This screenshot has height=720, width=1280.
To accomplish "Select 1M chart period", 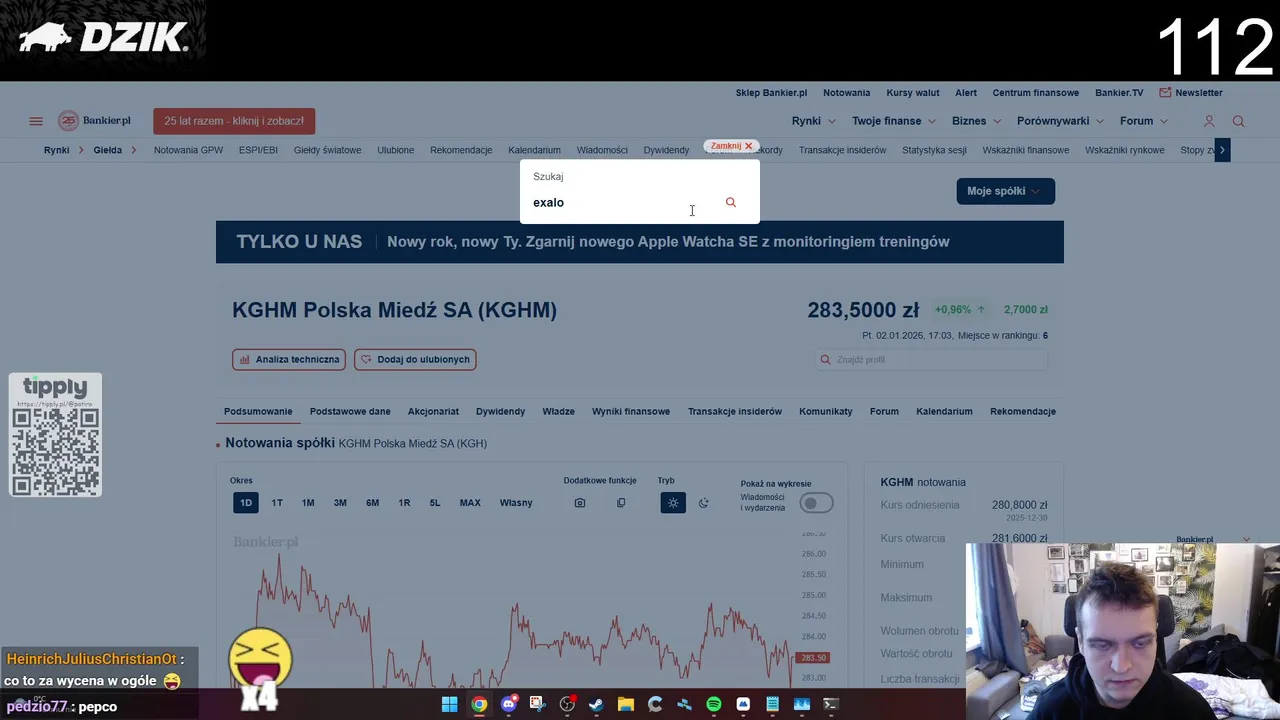I will [x=308, y=503].
